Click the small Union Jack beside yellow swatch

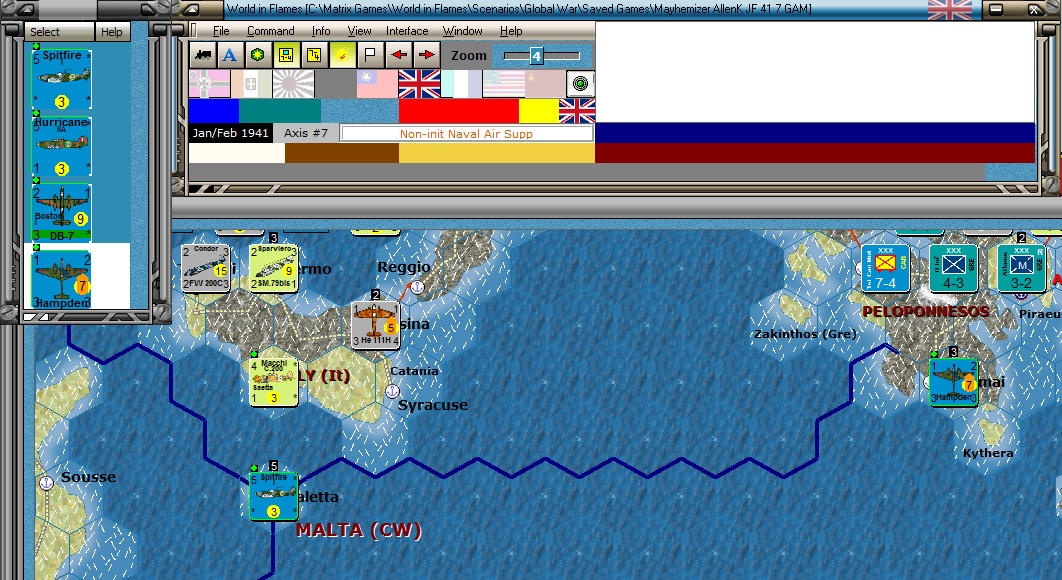(x=577, y=111)
